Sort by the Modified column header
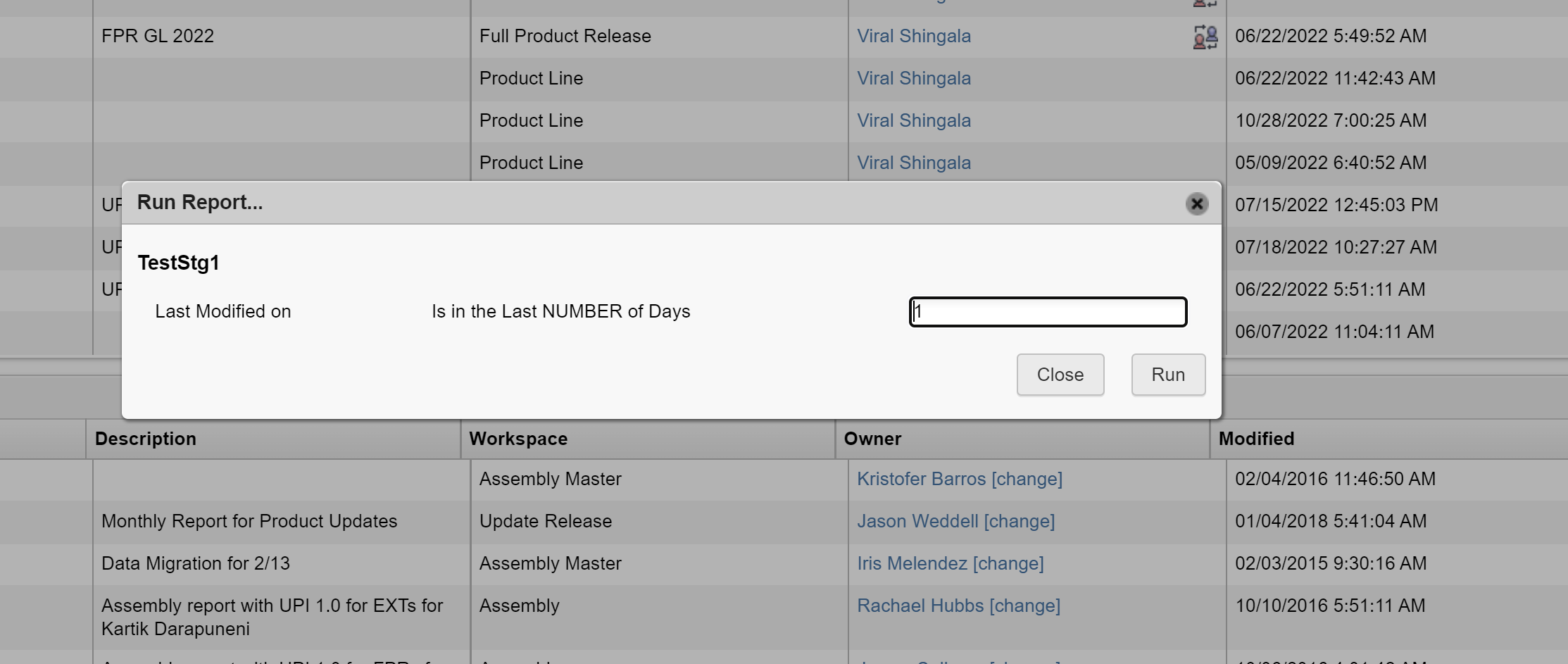Screen dimensions: 1568x664 1256,439
